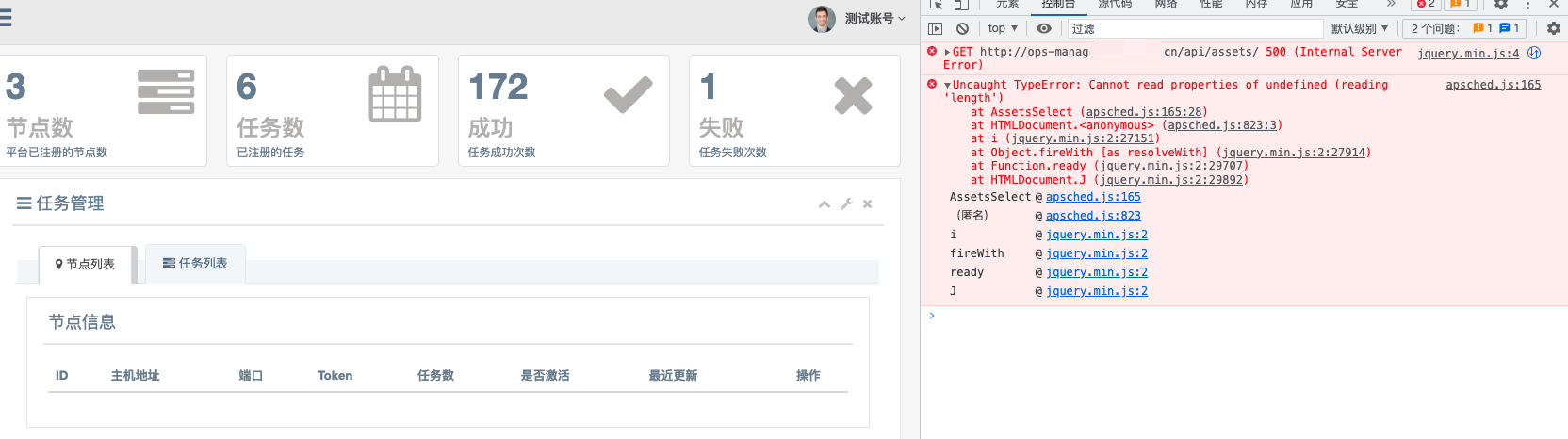Click the 任务数 column header

click(x=435, y=375)
